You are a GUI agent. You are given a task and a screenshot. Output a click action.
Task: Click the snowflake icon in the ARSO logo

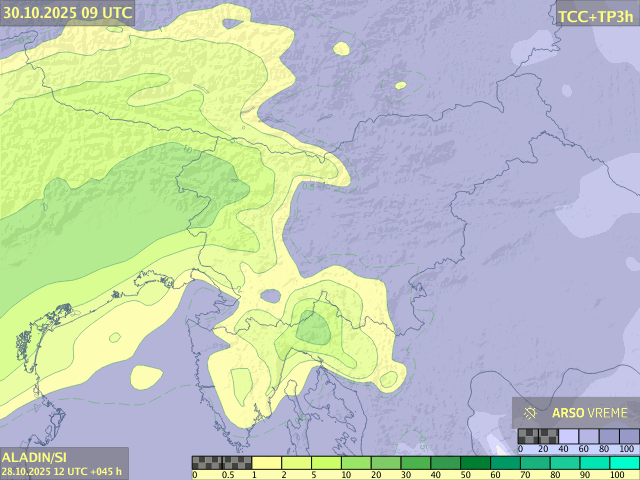pyautogui.click(x=531, y=412)
